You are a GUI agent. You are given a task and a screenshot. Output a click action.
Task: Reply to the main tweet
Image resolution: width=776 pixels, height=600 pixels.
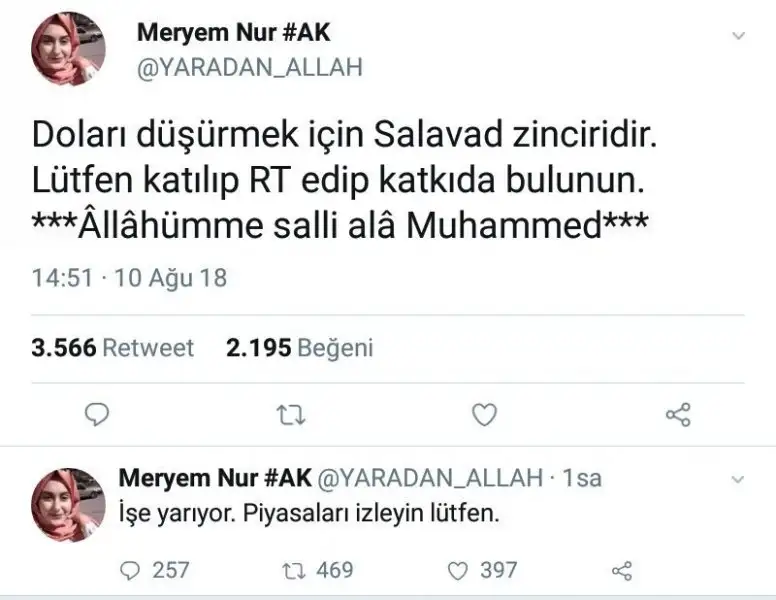coord(96,414)
